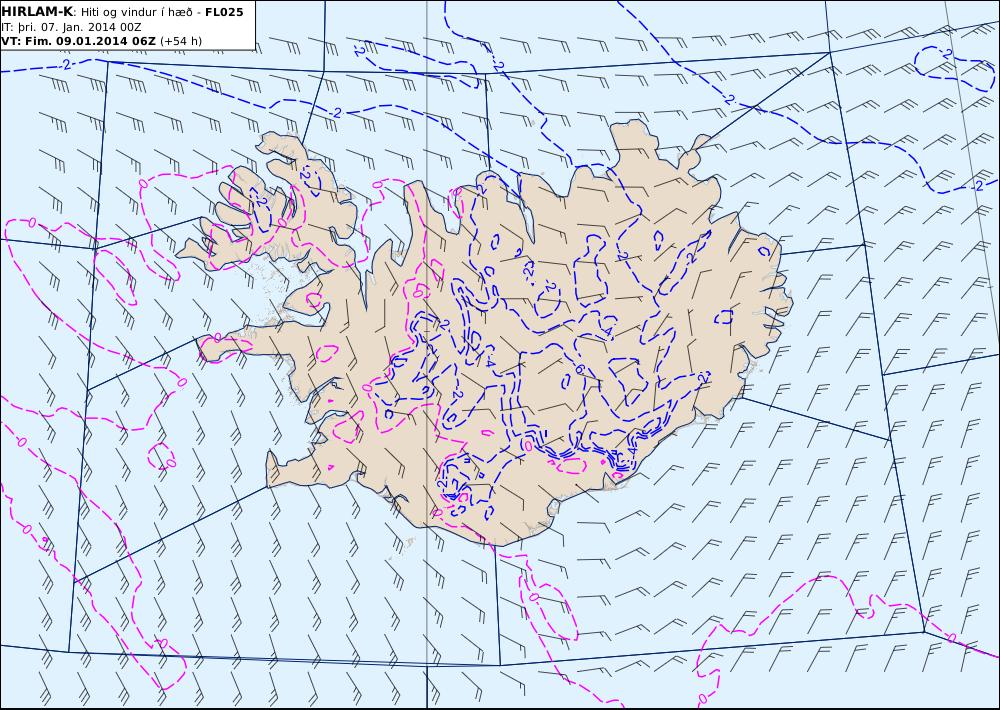Click the -6 isotherm label over central Iceland
This screenshot has height=710, width=1000.
tap(579, 369)
